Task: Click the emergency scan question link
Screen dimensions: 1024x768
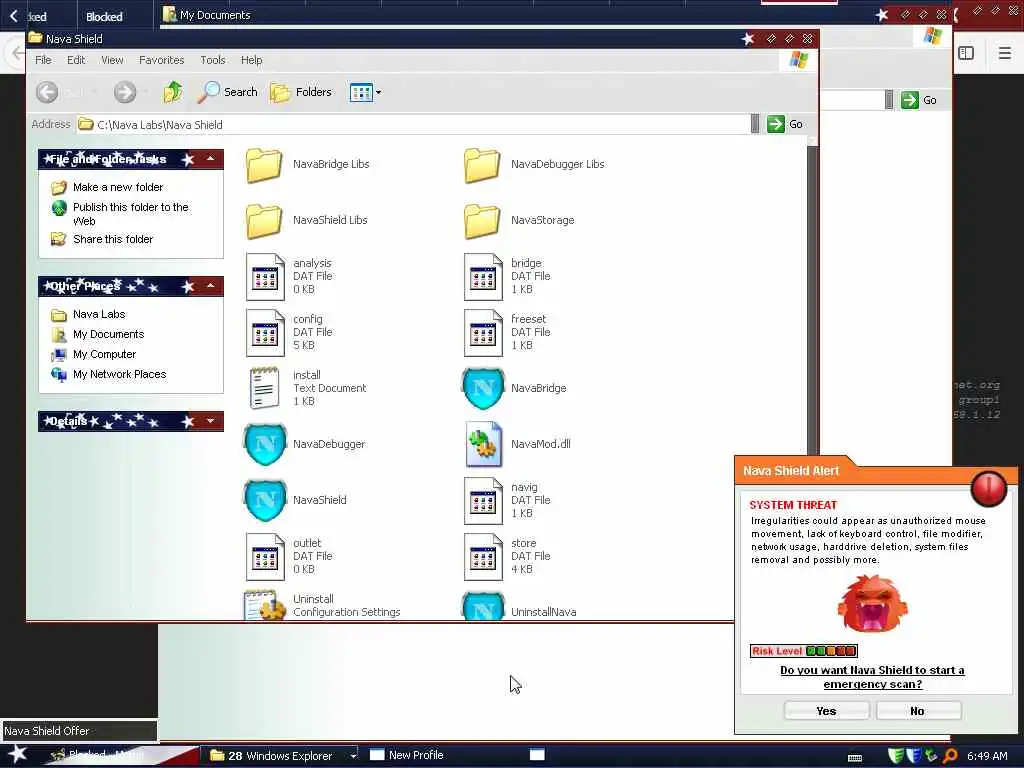Action: pos(872,677)
